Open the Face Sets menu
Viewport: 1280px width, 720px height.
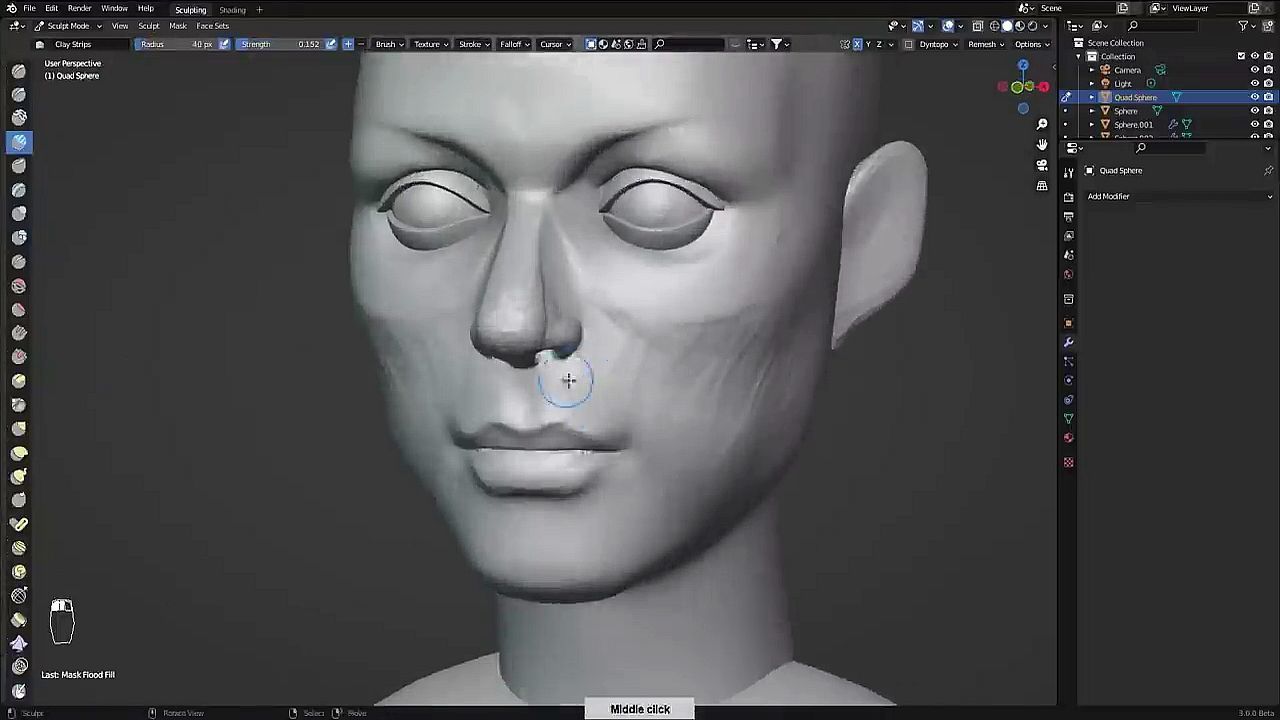(212, 26)
